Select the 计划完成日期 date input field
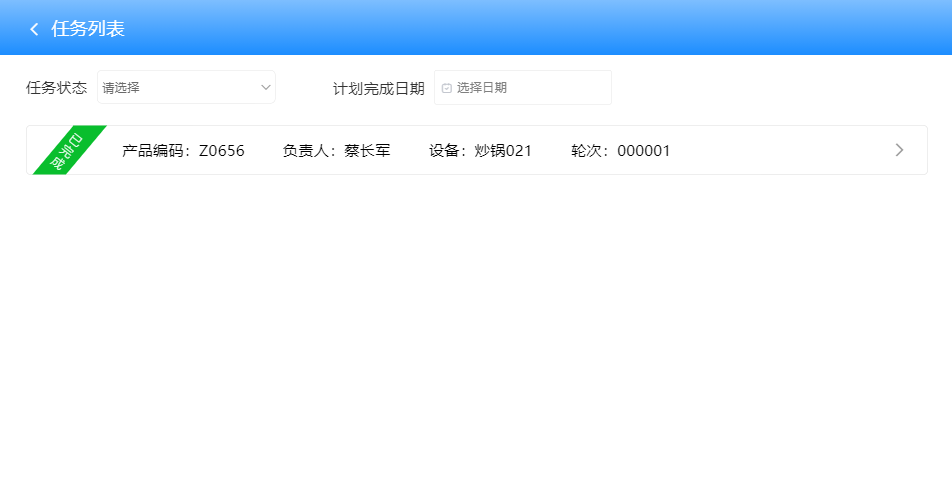The image size is (952, 502). pos(523,87)
